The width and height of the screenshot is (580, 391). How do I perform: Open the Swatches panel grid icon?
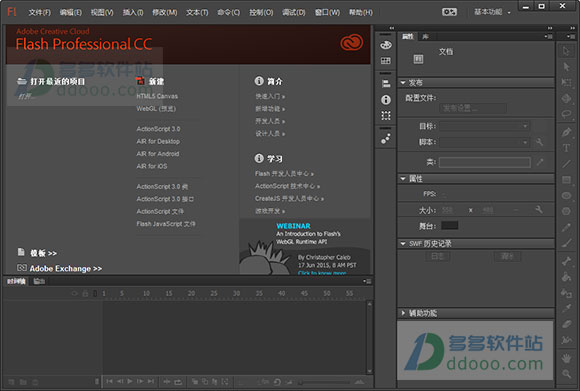(386, 61)
